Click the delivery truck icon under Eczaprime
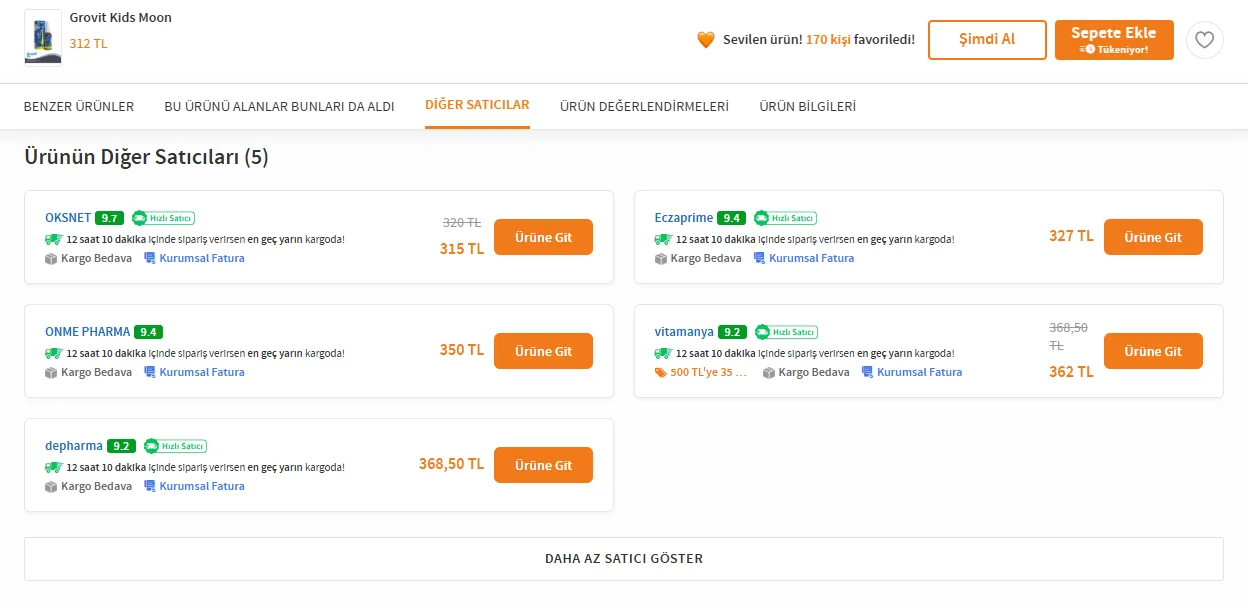 pos(662,239)
